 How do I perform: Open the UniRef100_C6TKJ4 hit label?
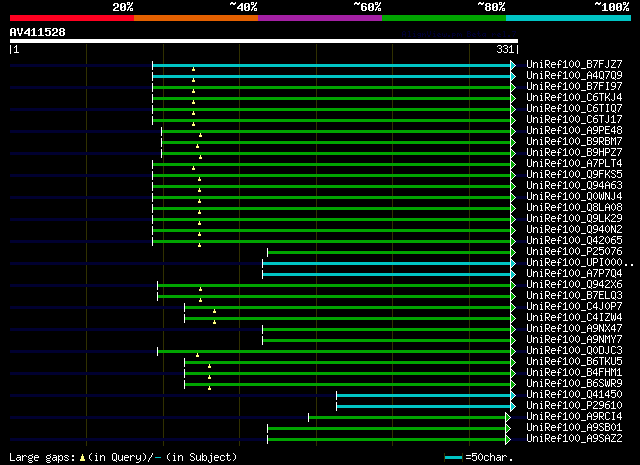point(574,97)
